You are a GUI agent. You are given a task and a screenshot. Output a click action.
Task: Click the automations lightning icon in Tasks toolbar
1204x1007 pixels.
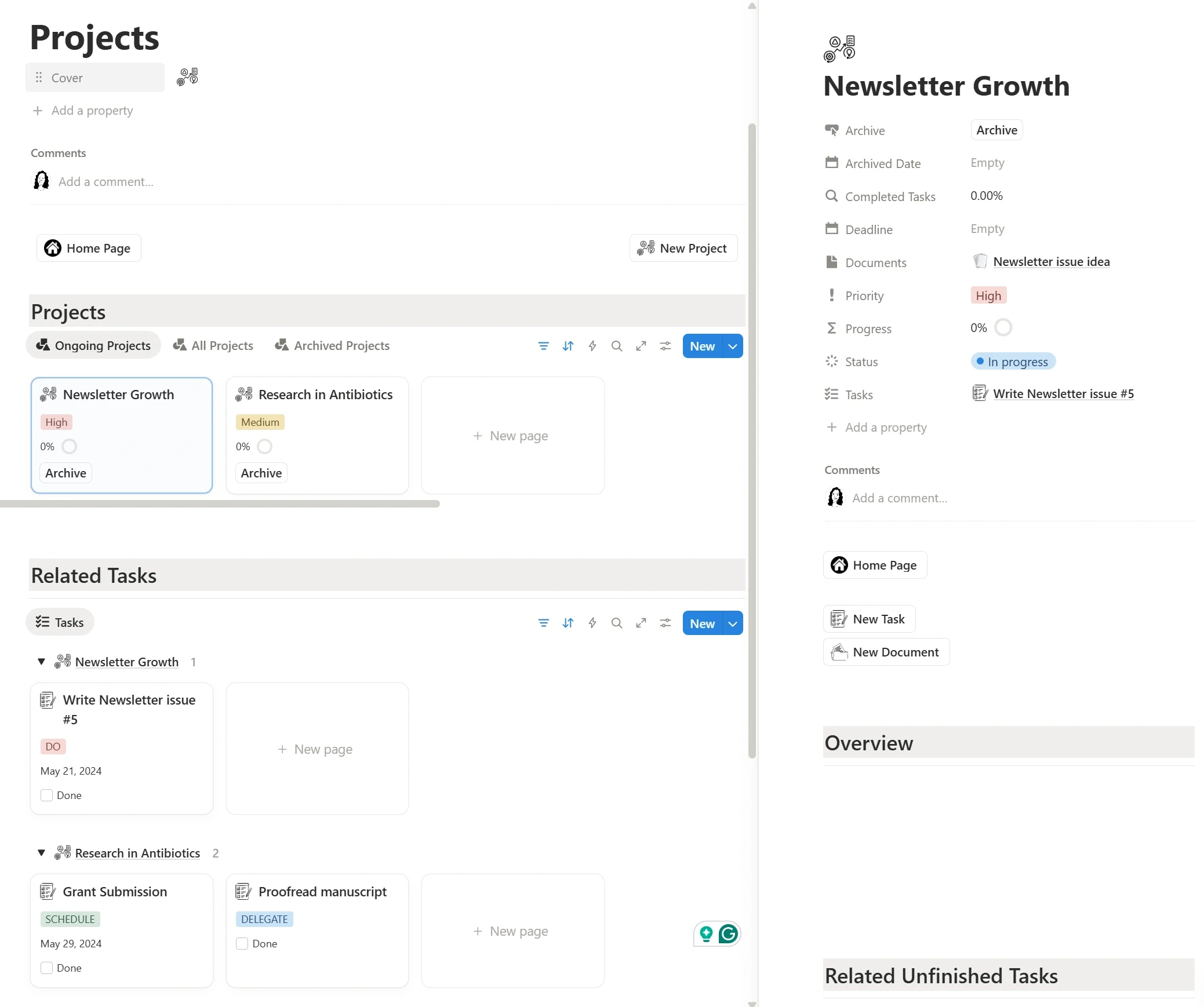click(592, 623)
